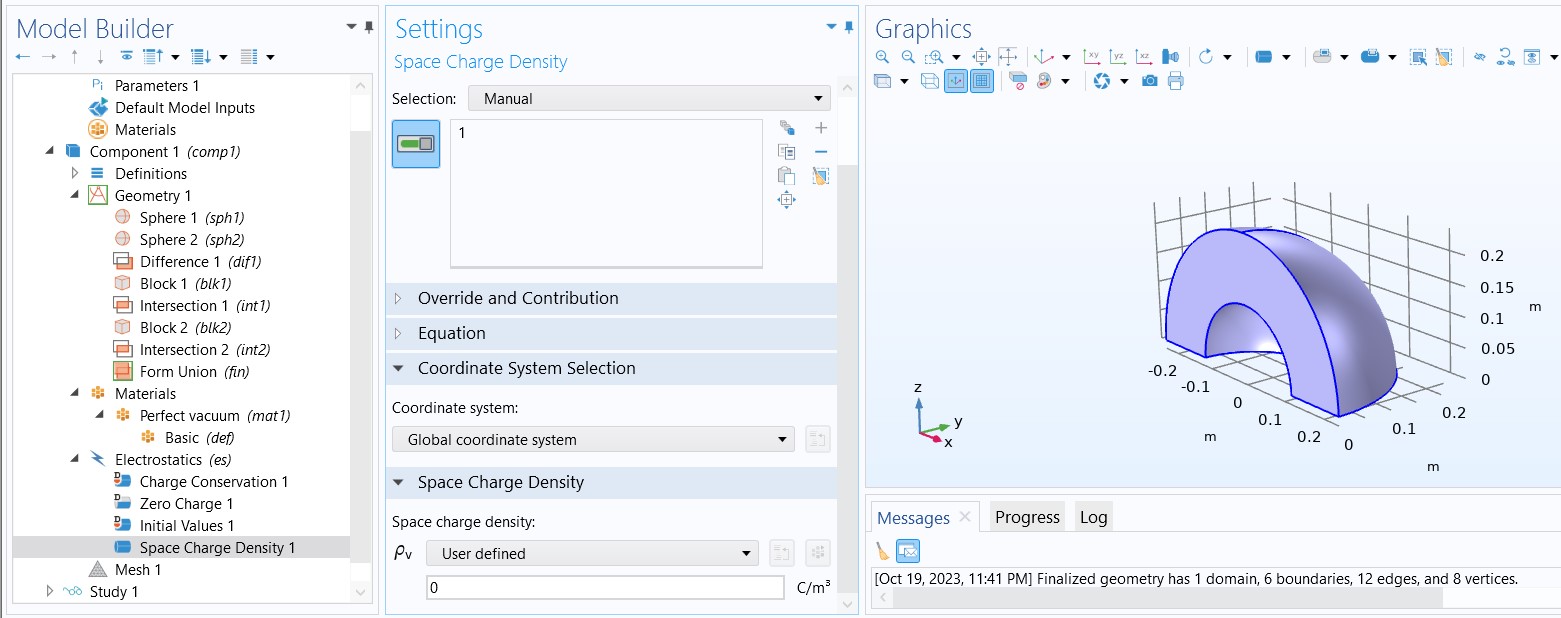The width and height of the screenshot is (1561, 618).
Task: Switch to the Log tab
Action: [1093, 517]
